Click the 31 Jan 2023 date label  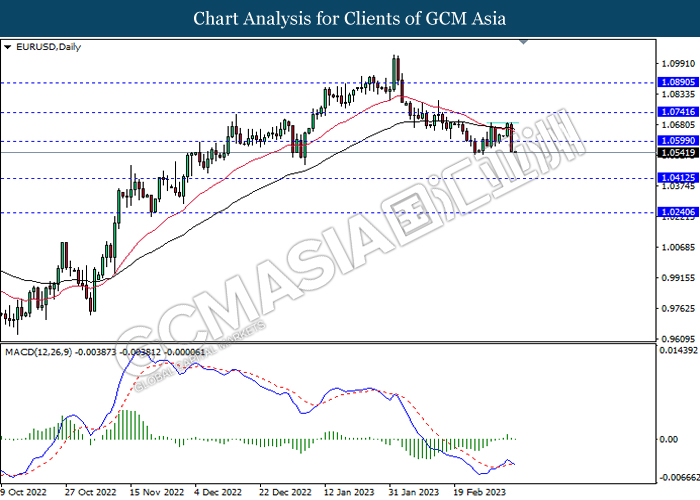[413, 492]
